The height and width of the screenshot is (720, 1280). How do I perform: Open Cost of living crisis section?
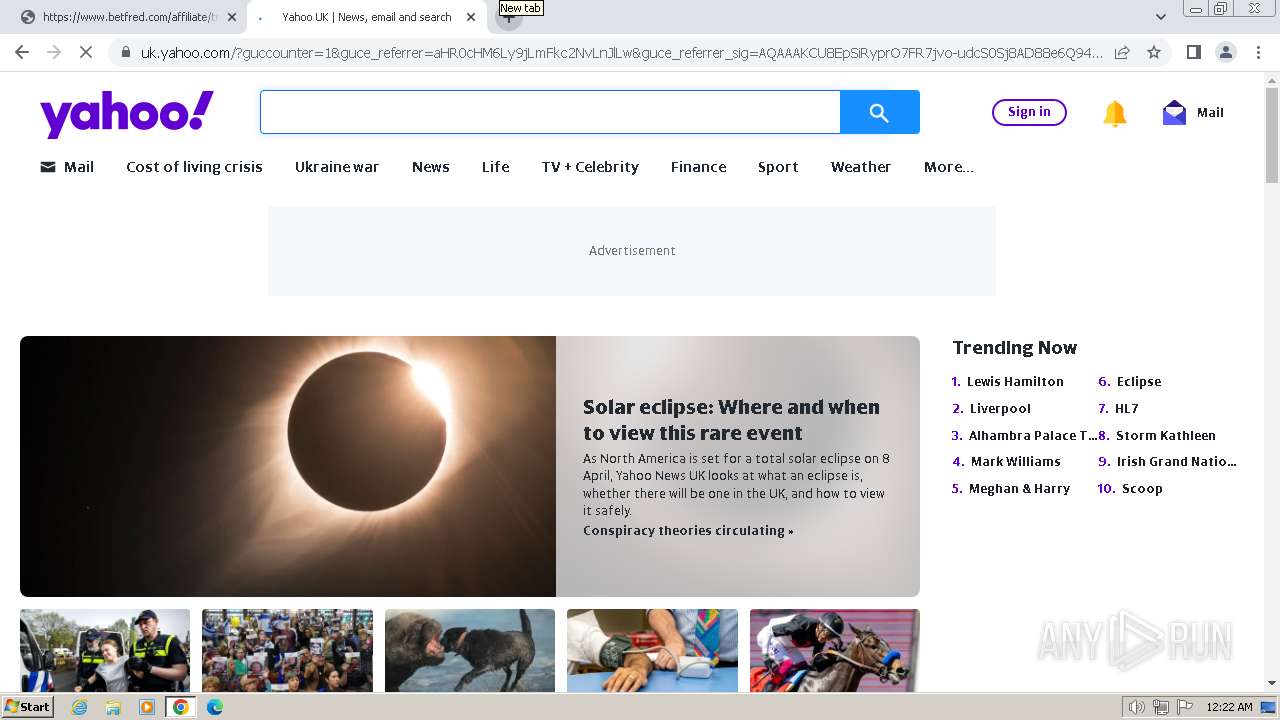point(194,167)
